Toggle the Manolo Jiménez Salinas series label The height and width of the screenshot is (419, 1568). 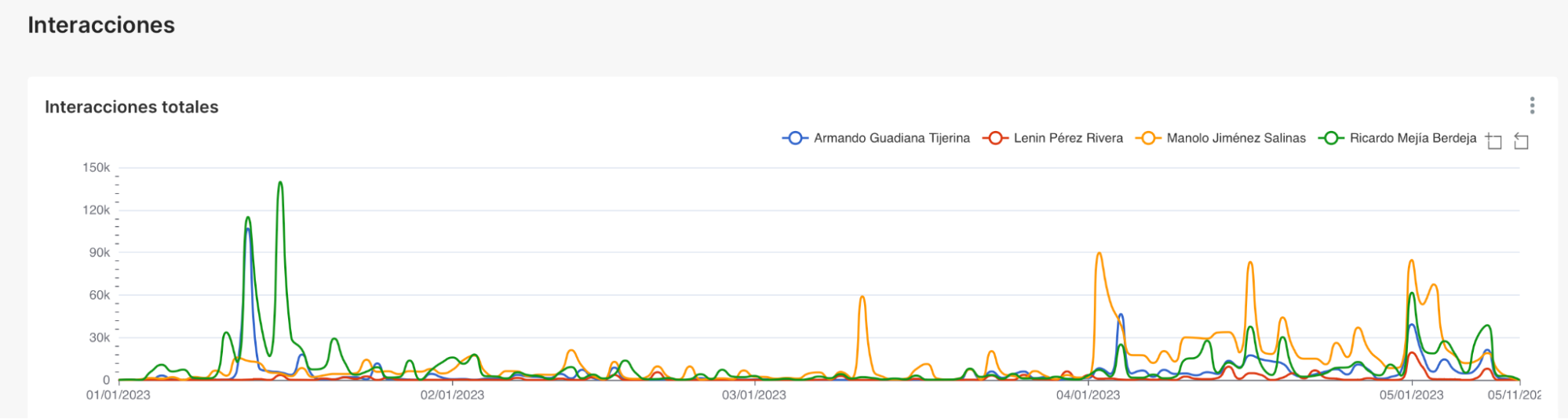click(x=1236, y=138)
